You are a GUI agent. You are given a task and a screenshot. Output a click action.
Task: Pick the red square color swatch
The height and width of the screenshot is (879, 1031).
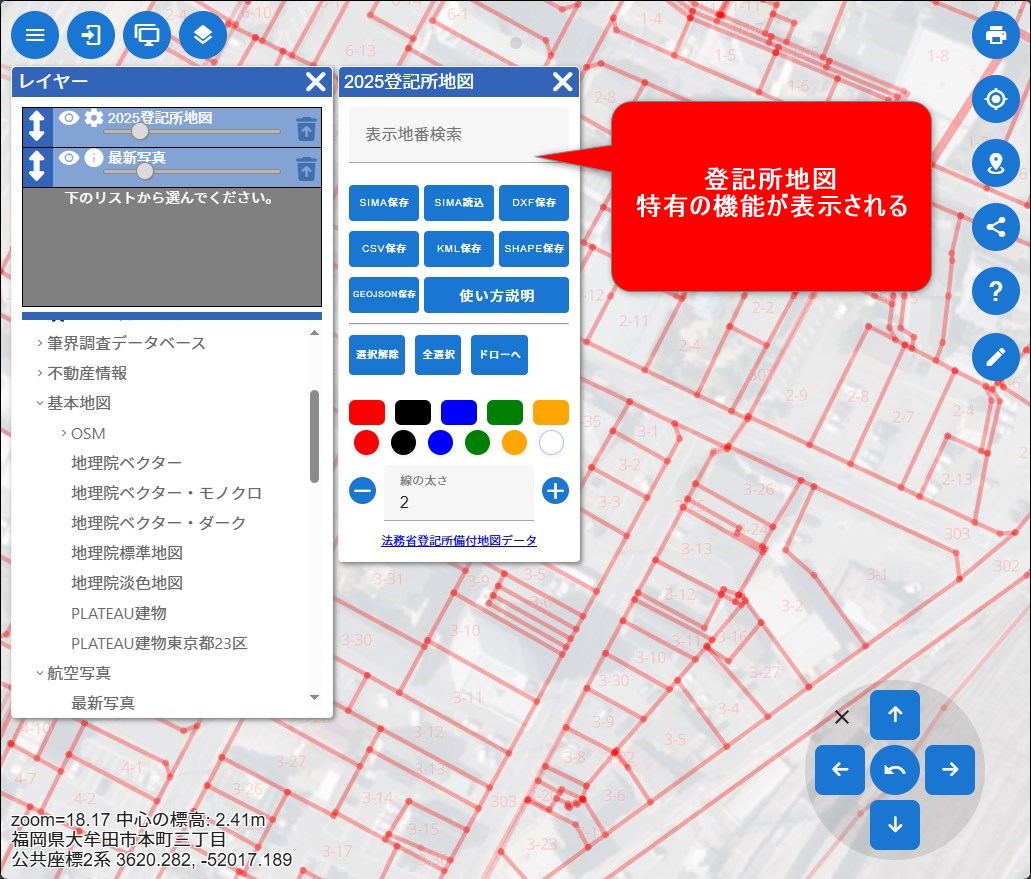(x=366, y=412)
